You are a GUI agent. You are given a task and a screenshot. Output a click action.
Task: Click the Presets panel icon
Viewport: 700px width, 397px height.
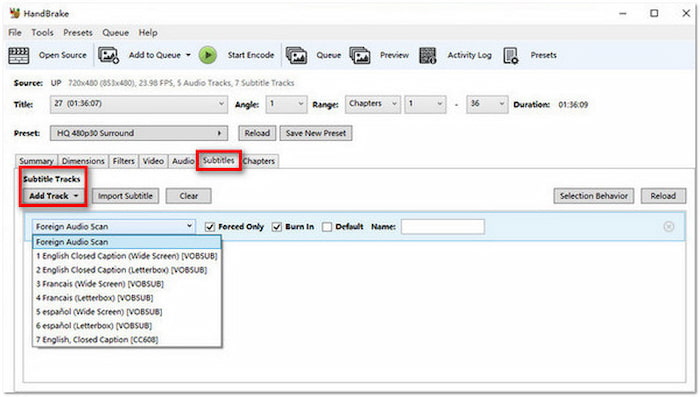(511, 55)
